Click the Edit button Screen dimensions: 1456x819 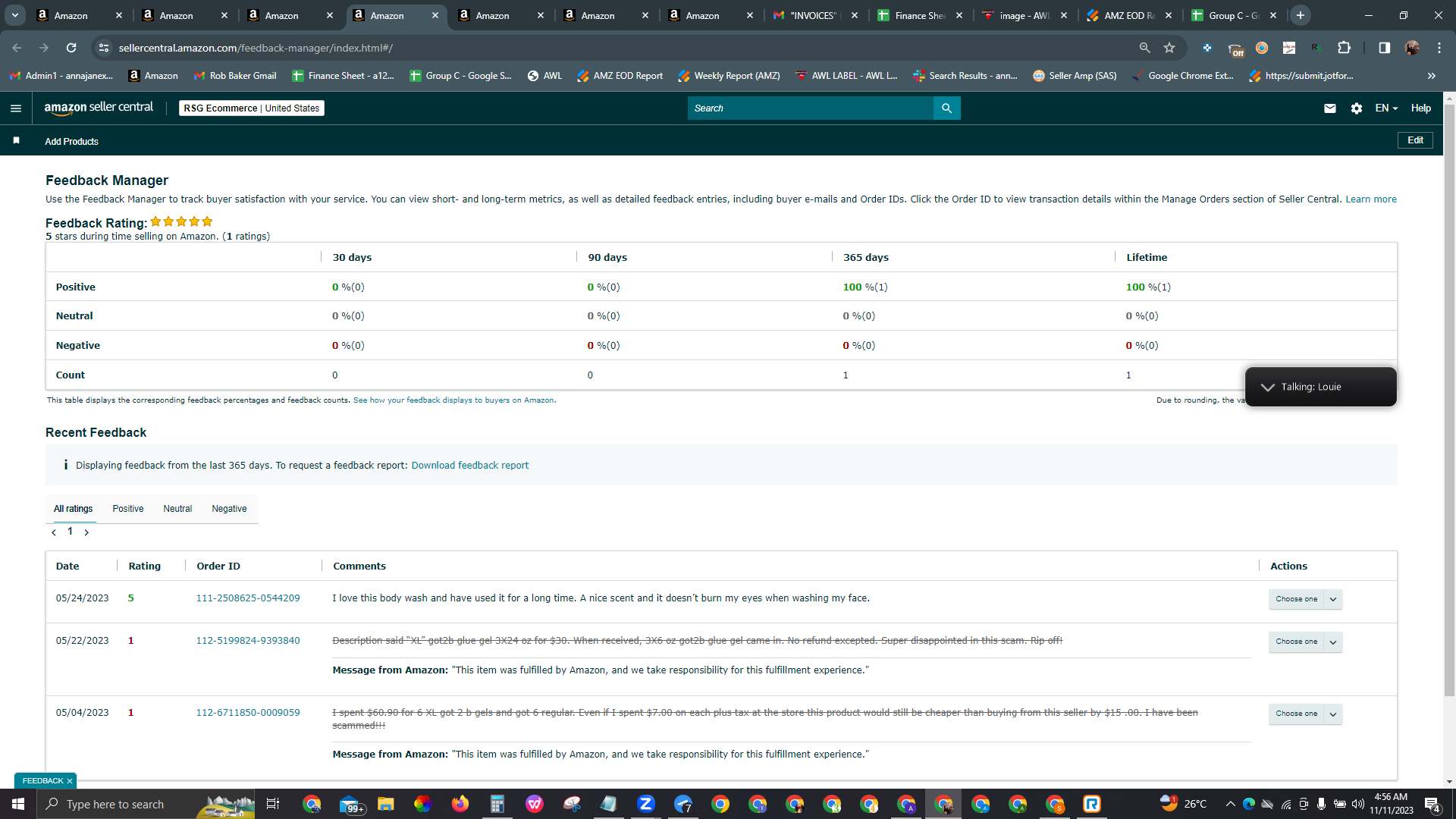pyautogui.click(x=1415, y=140)
